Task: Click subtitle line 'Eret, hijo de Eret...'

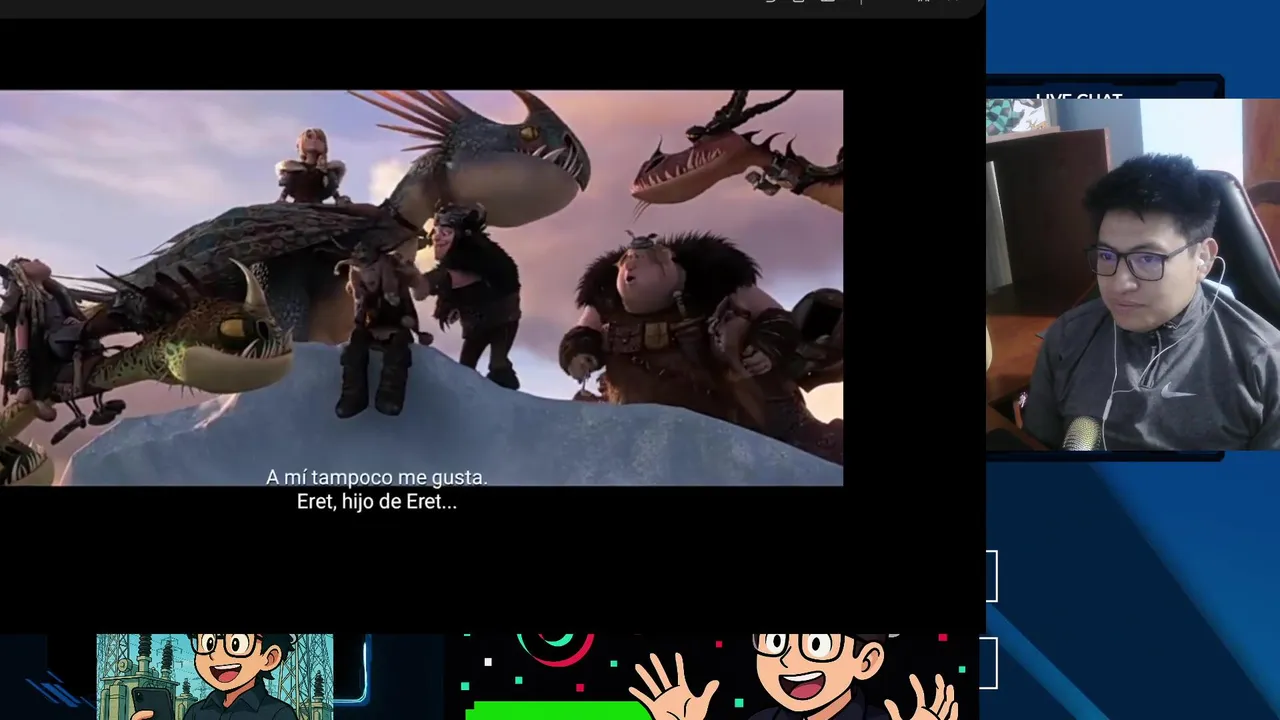Action: 377,502
